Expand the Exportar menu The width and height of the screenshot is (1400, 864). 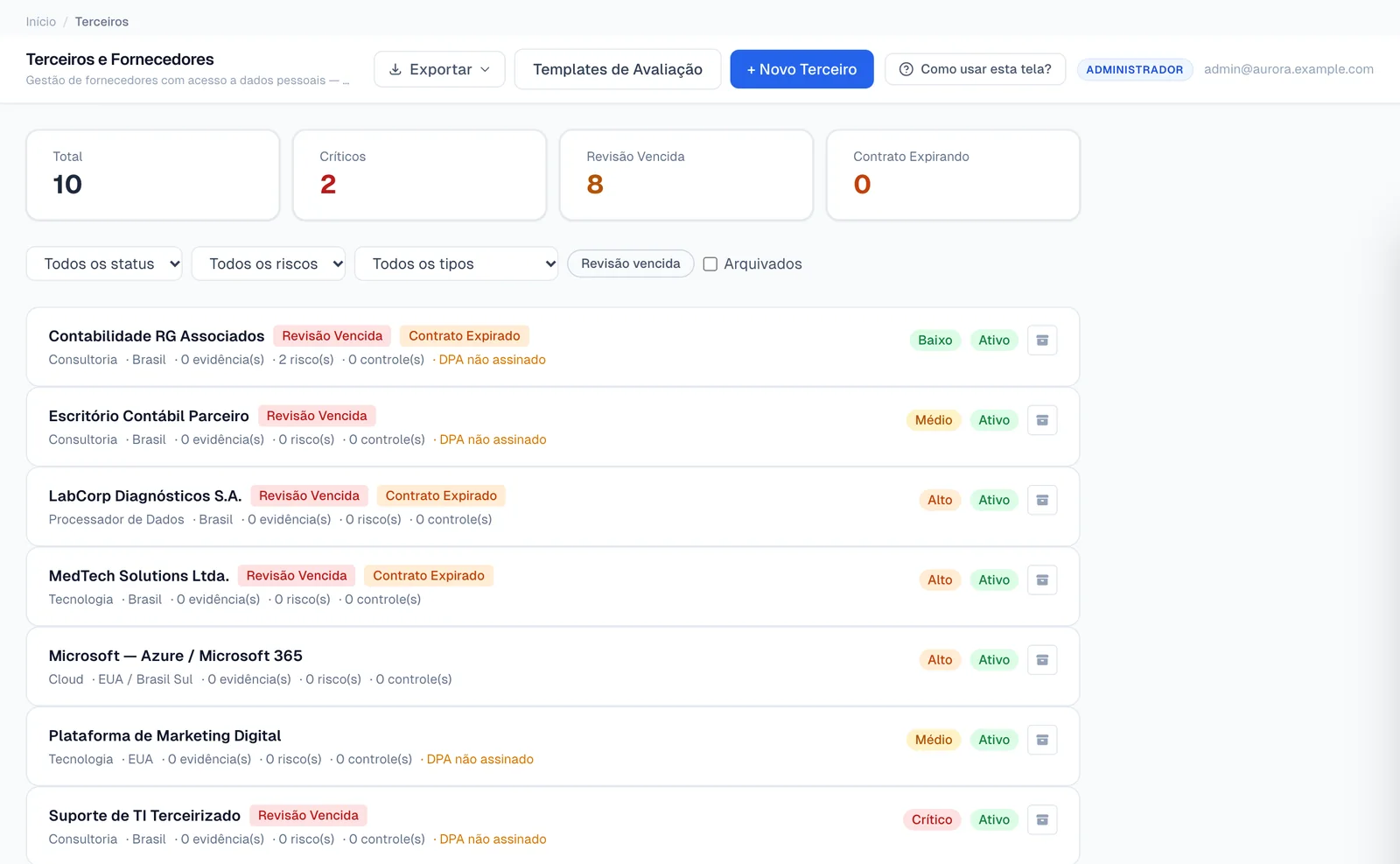point(439,69)
